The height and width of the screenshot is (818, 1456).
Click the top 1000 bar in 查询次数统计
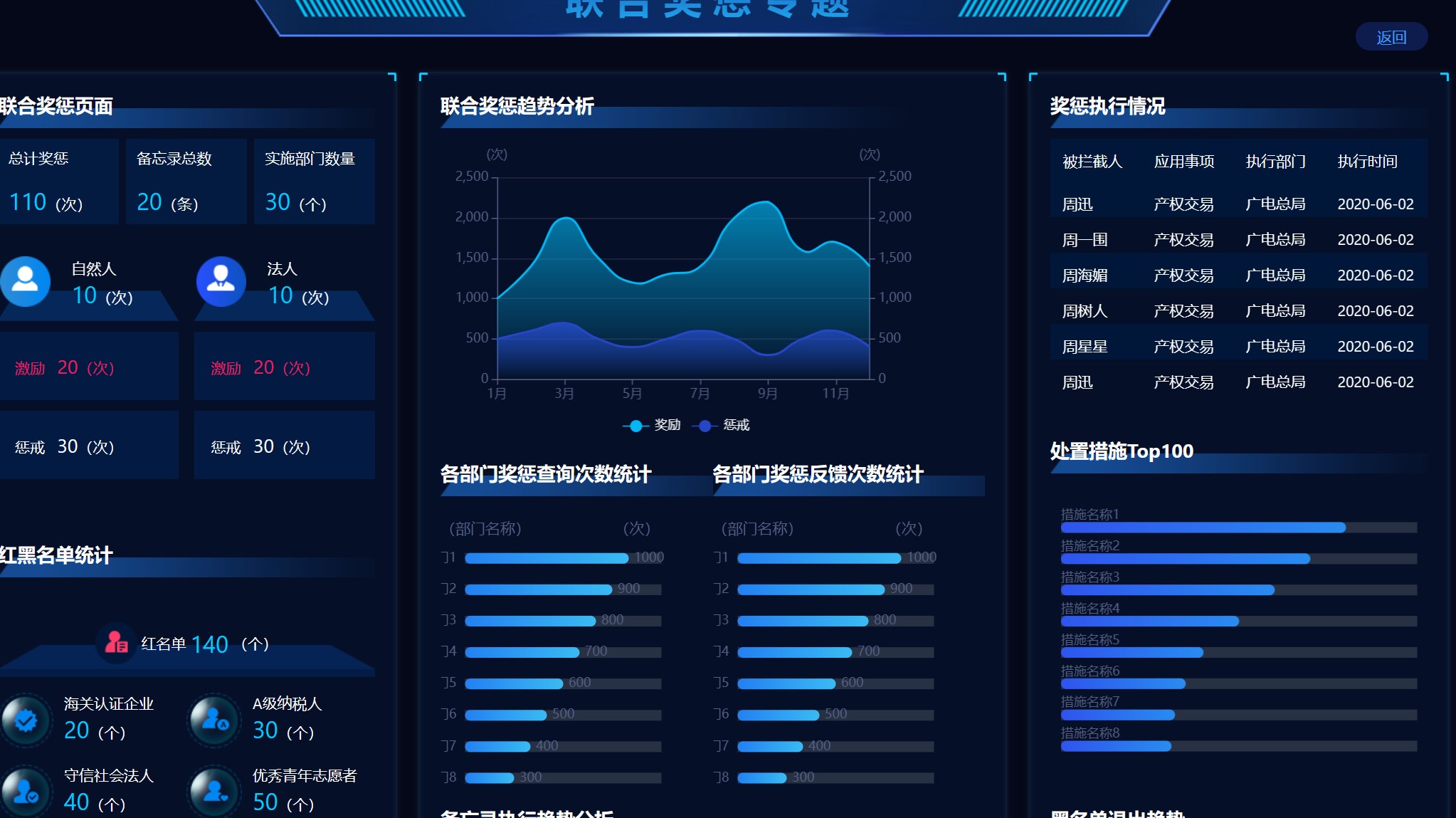[546, 558]
